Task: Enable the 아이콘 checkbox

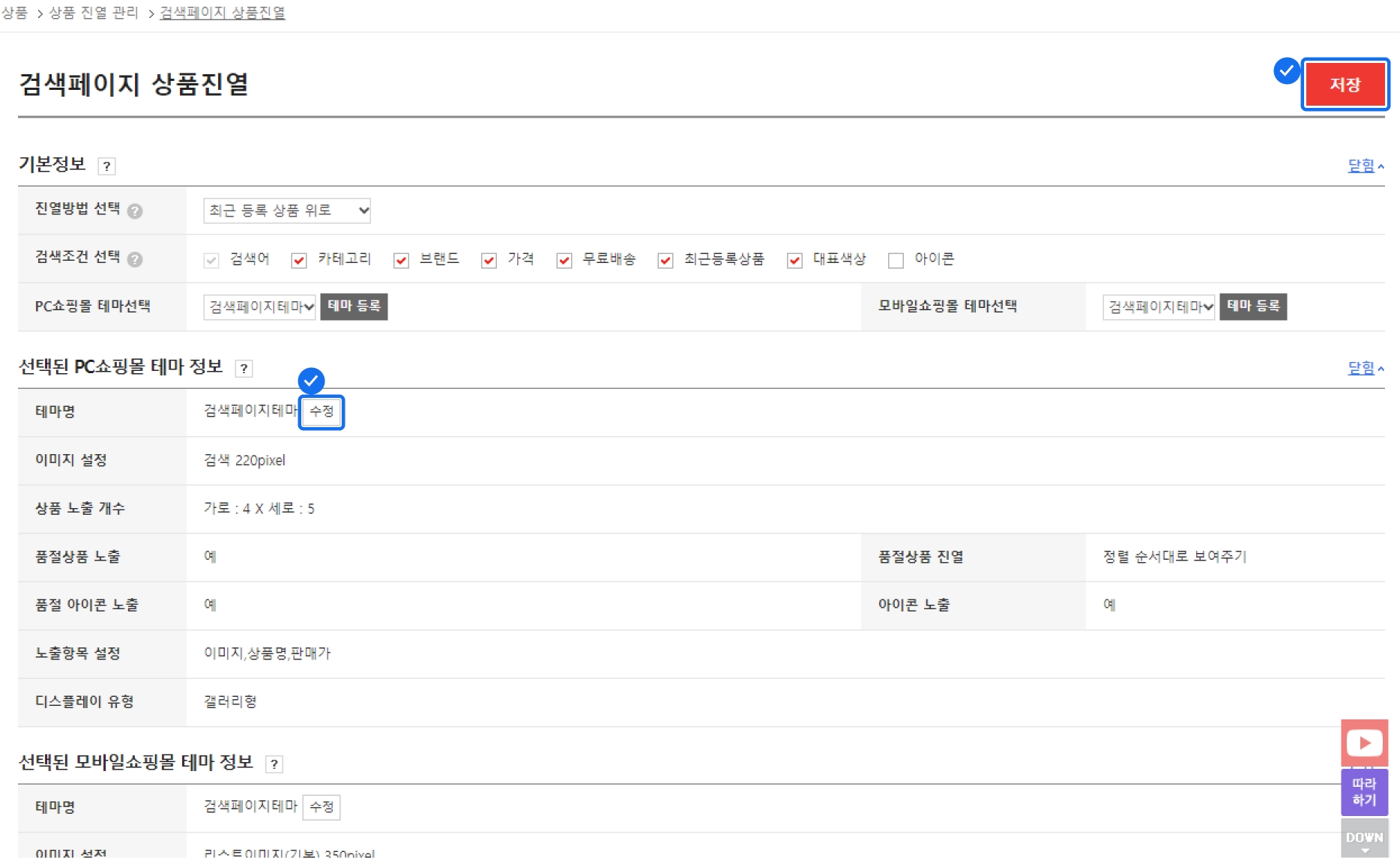Action: point(896,260)
